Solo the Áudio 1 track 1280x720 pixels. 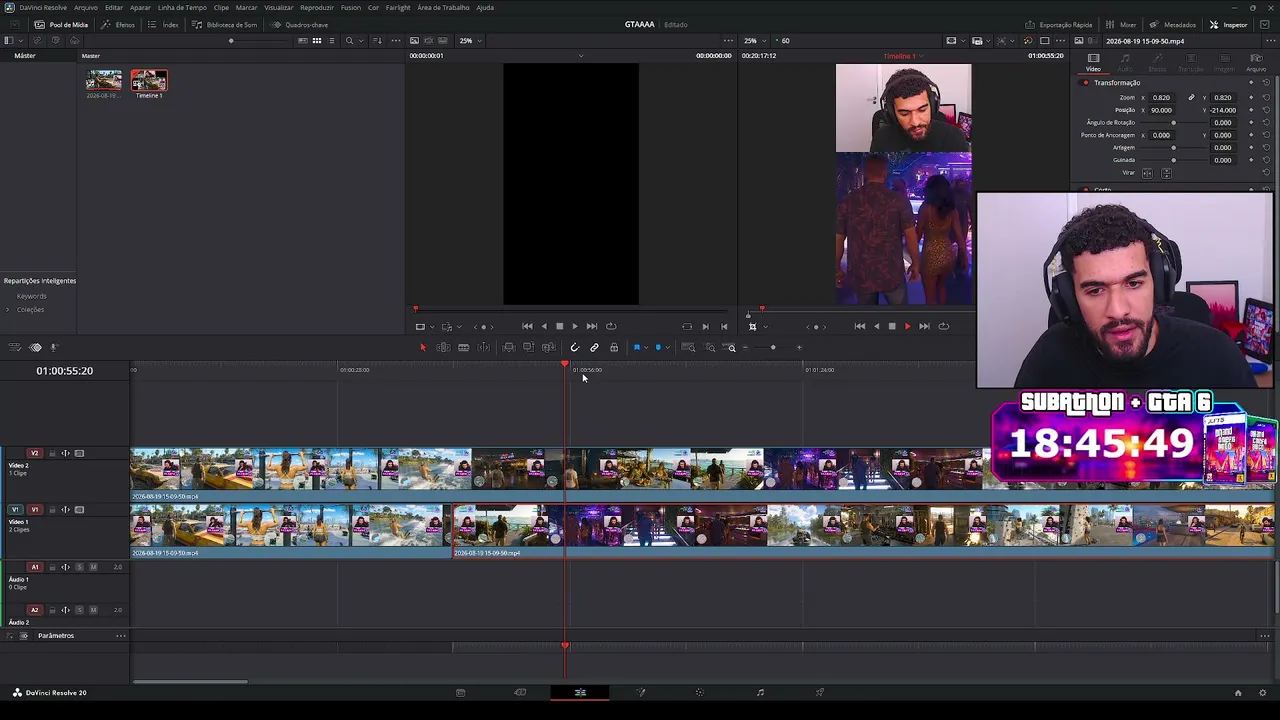(80, 567)
